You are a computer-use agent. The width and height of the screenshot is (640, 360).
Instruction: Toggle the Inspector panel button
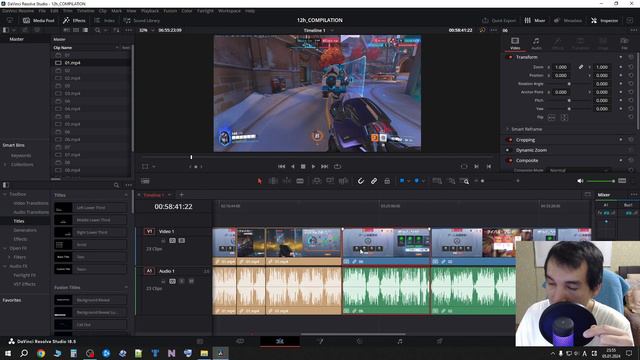604,20
